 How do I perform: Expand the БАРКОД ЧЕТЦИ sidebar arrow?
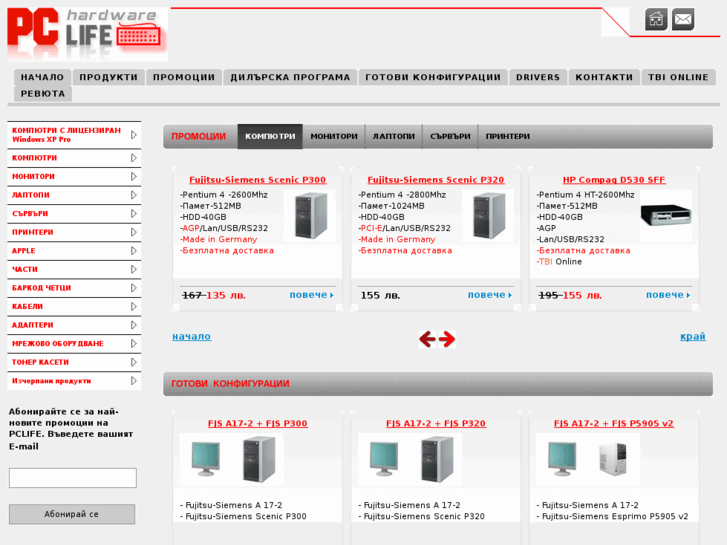(x=134, y=288)
